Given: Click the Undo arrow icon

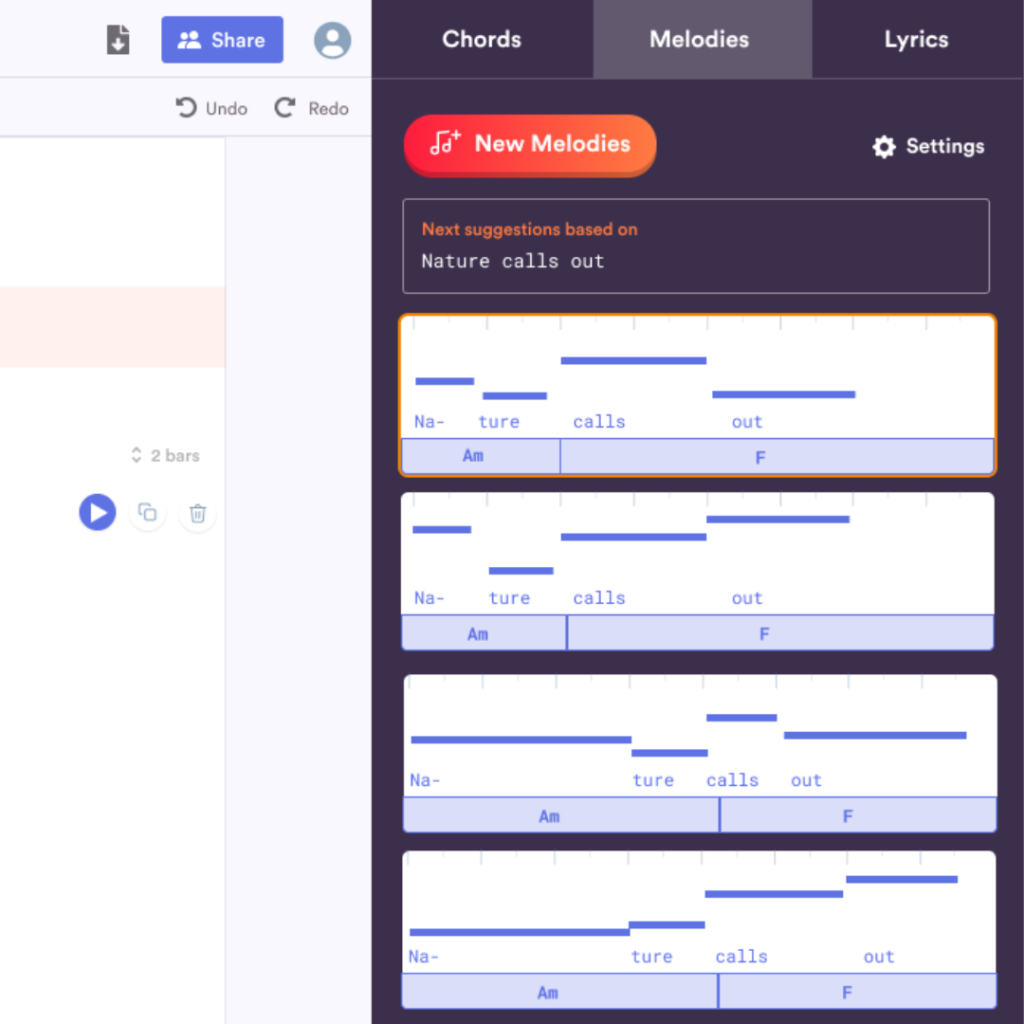Looking at the screenshot, I should [186, 108].
